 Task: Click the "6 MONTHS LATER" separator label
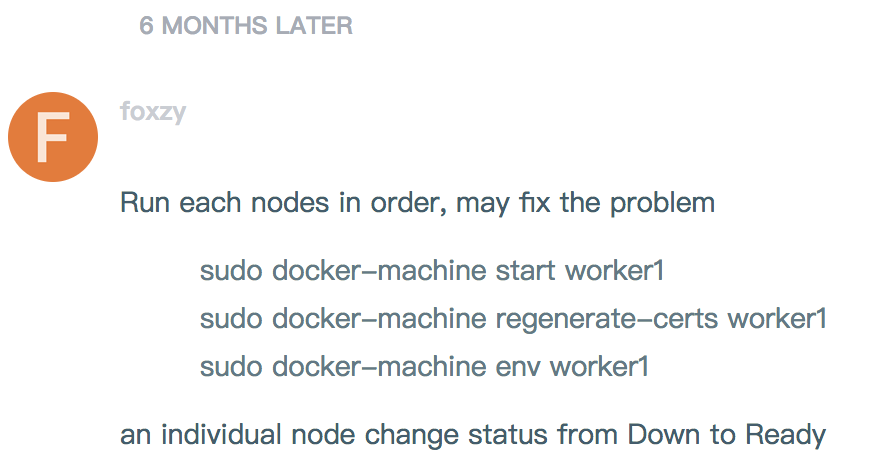tap(246, 26)
